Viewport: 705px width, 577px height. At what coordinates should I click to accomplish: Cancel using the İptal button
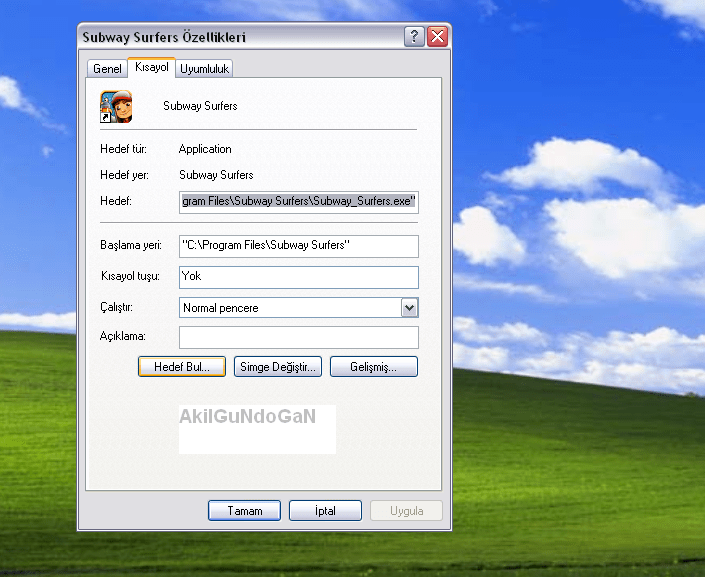pos(325,511)
